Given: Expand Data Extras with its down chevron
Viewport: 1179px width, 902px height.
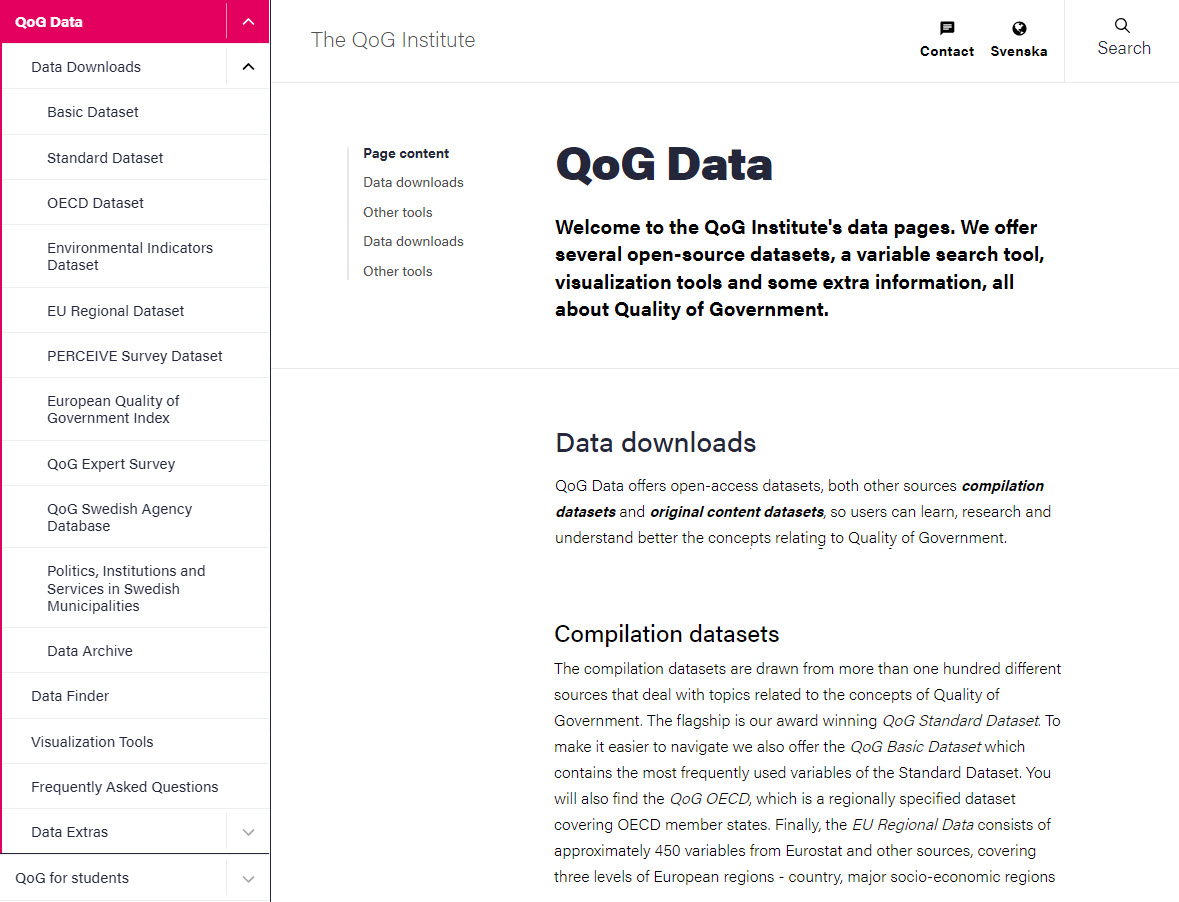Looking at the screenshot, I should 247,831.
